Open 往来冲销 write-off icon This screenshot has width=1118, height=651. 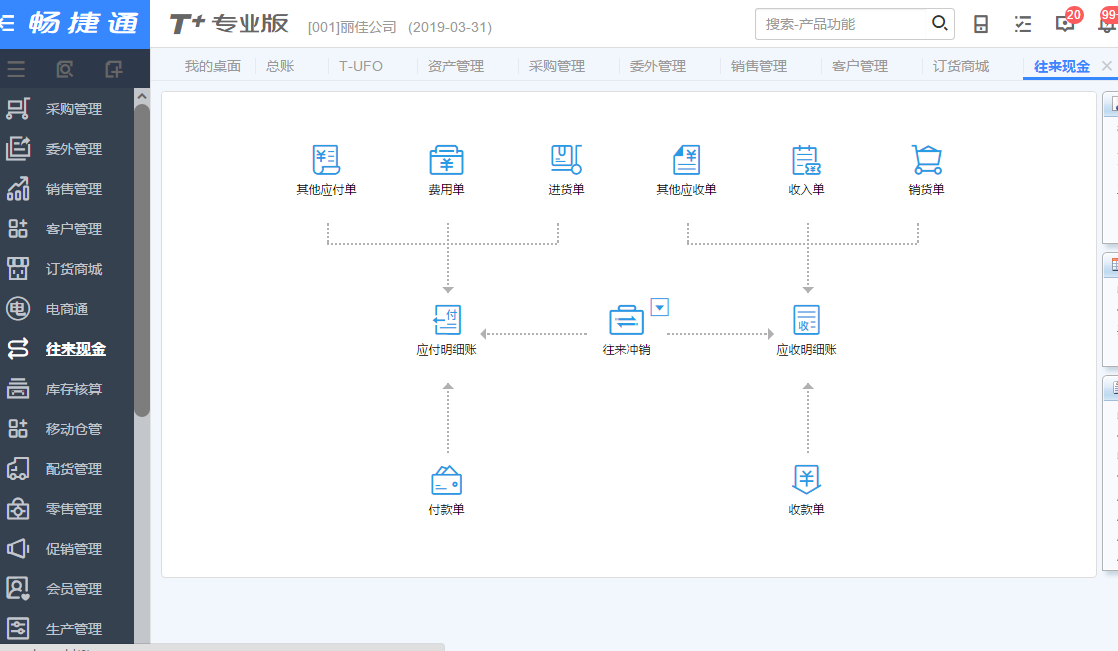(x=627, y=320)
